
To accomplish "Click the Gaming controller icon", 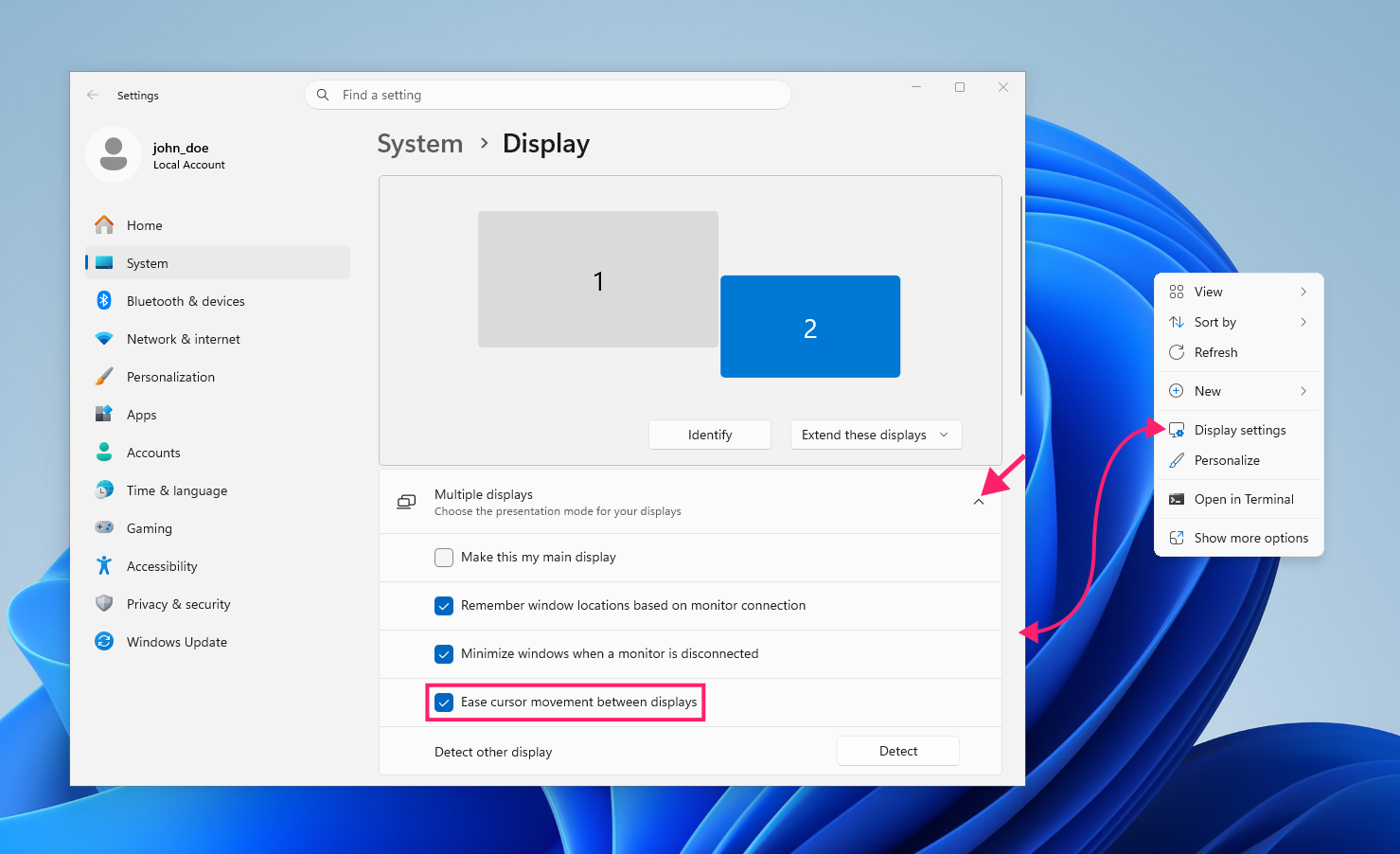I will [104, 527].
